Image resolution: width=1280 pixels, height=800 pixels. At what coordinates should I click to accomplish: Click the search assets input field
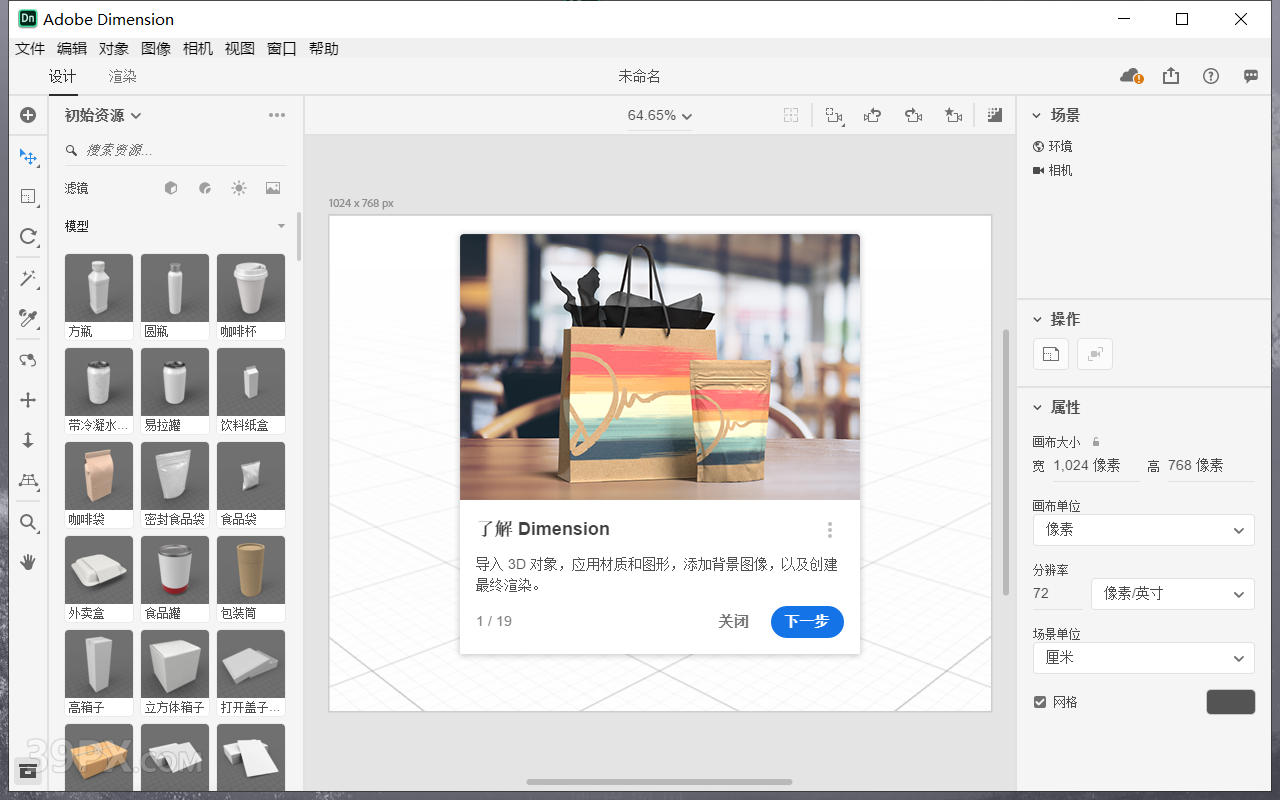(x=175, y=150)
